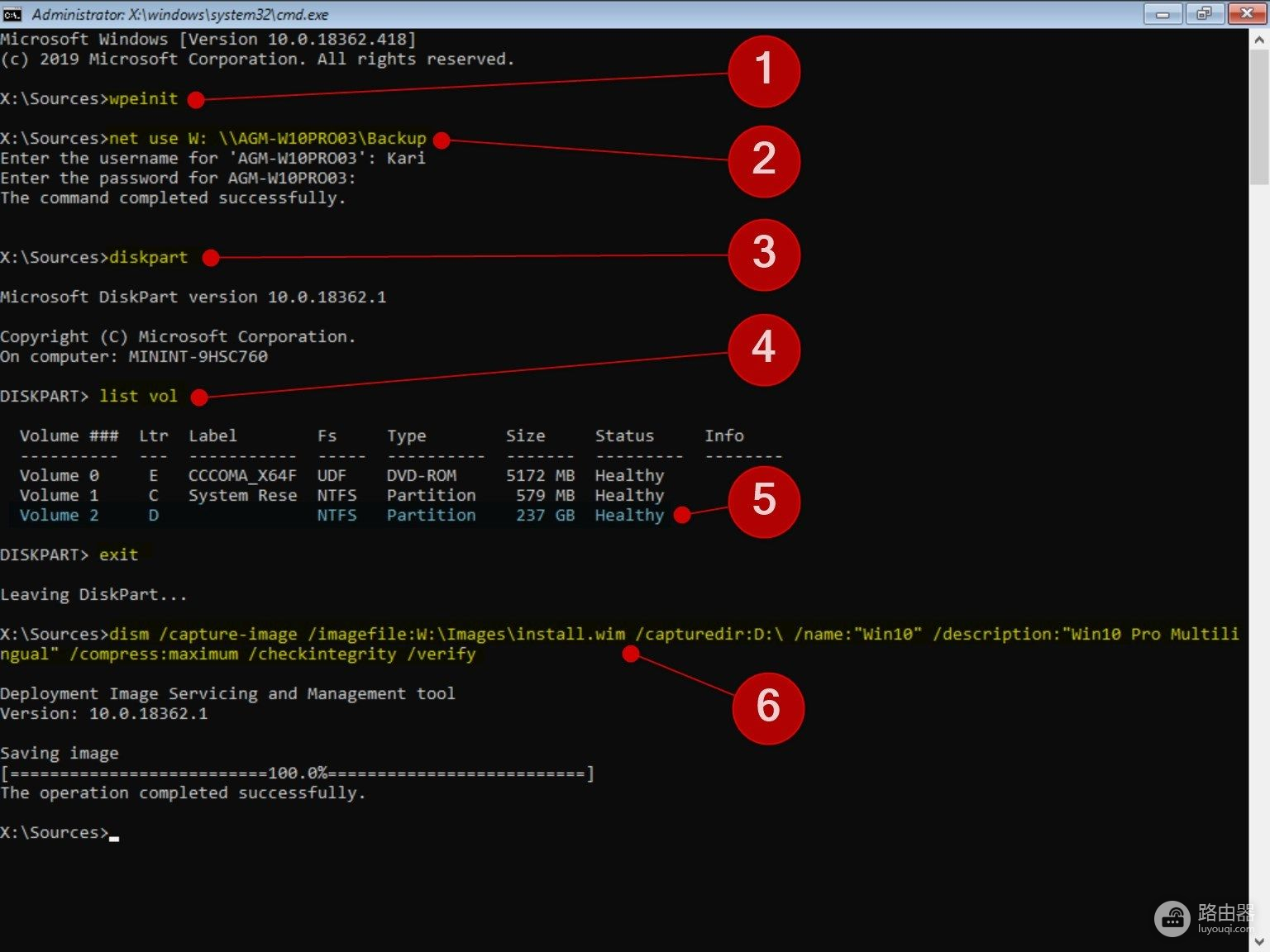The height and width of the screenshot is (952, 1270).
Task: Click the red numbered circle 1
Action: [x=763, y=71]
